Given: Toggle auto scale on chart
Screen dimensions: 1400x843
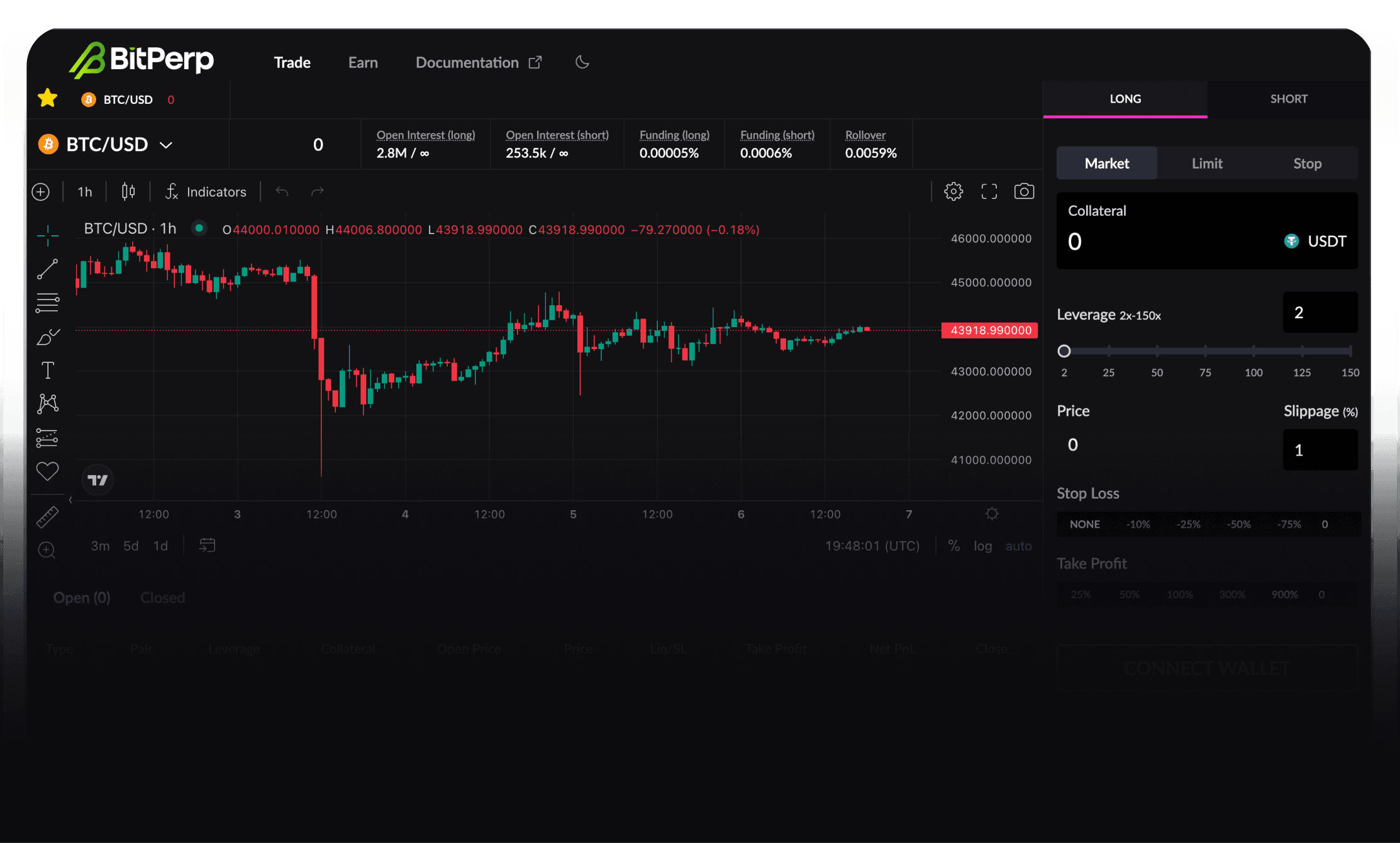Looking at the screenshot, I should [x=1019, y=546].
